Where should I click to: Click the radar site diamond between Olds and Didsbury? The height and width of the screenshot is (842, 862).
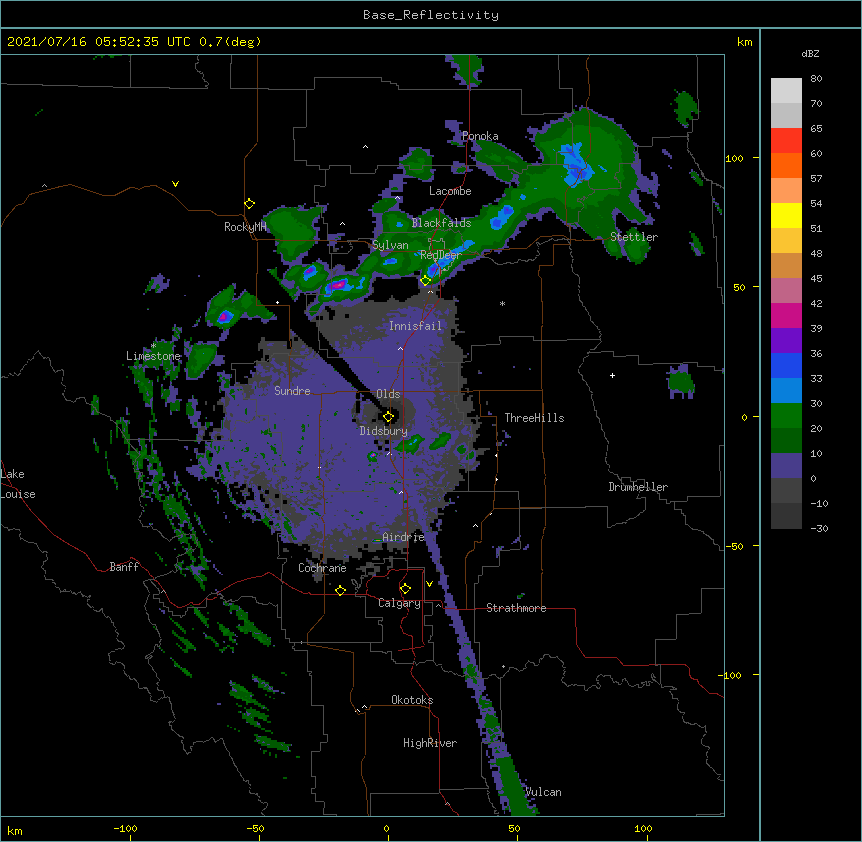388,417
